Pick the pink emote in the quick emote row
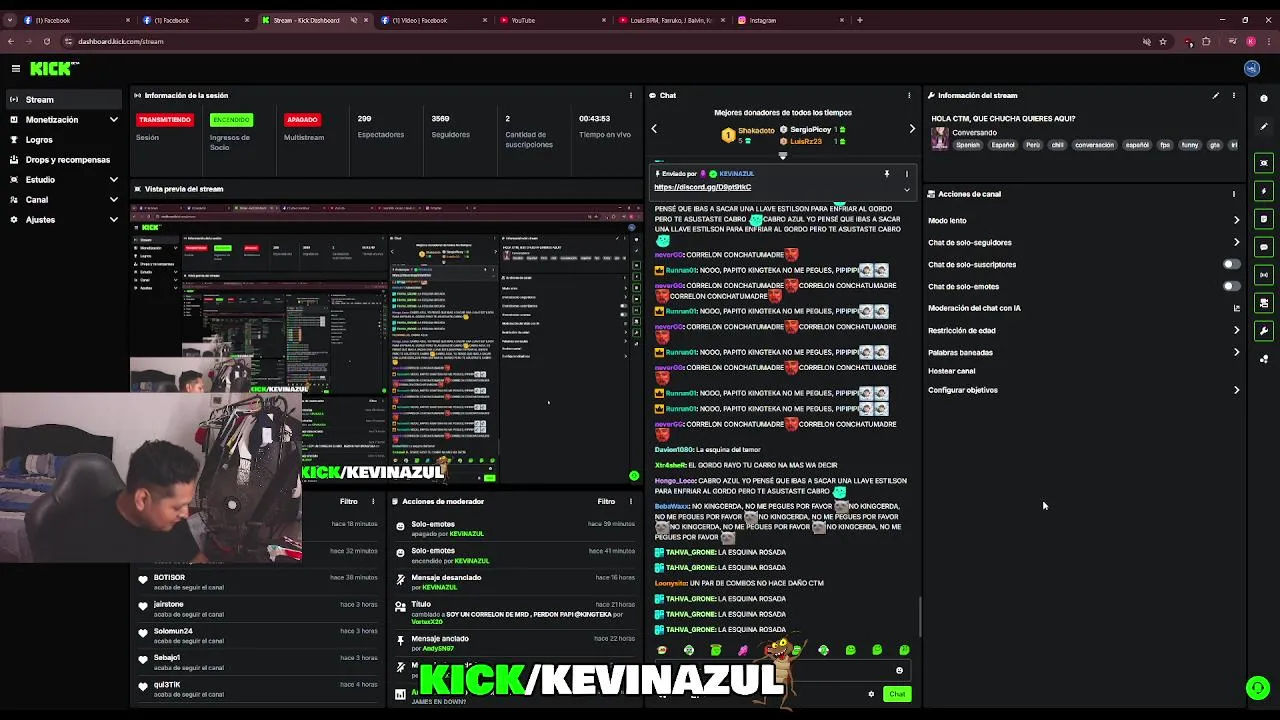Viewport: 1280px width, 720px height. pyautogui.click(x=743, y=650)
